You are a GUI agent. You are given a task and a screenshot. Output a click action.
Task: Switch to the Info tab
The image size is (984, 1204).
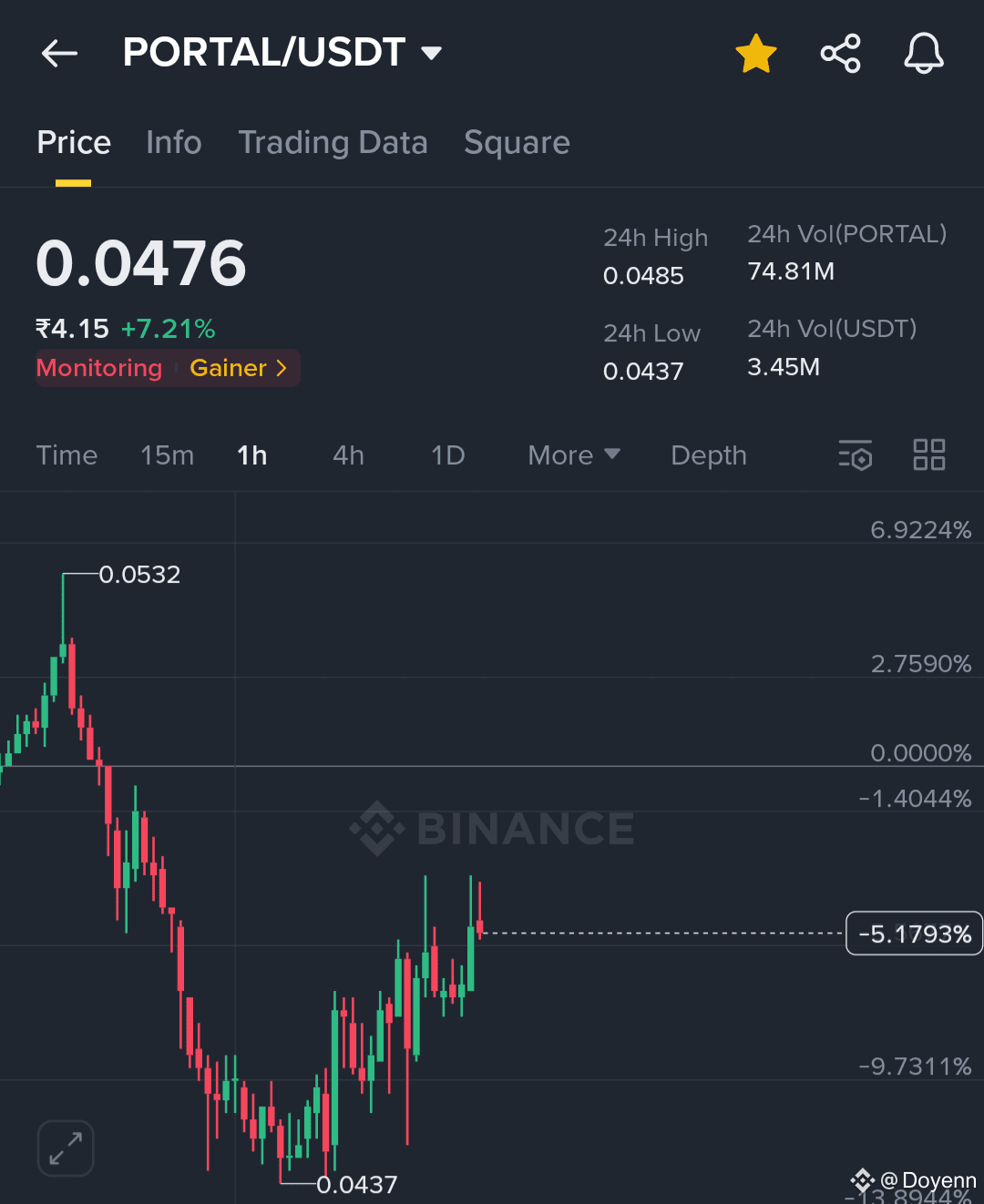tap(174, 143)
